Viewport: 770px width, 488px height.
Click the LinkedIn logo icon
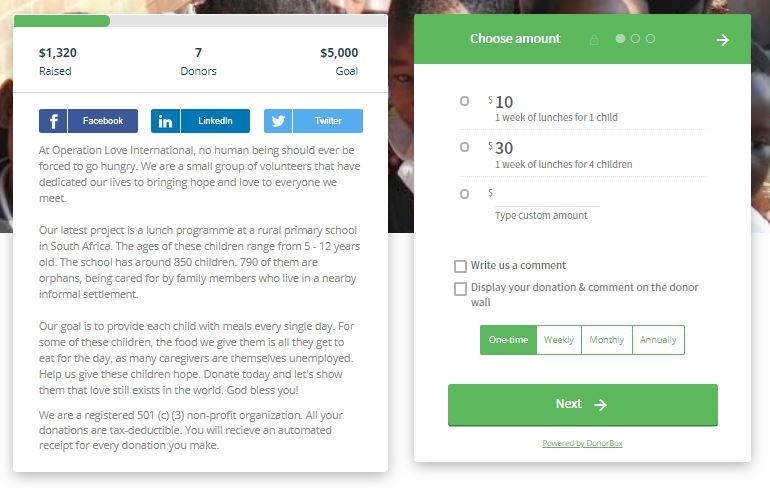point(165,121)
